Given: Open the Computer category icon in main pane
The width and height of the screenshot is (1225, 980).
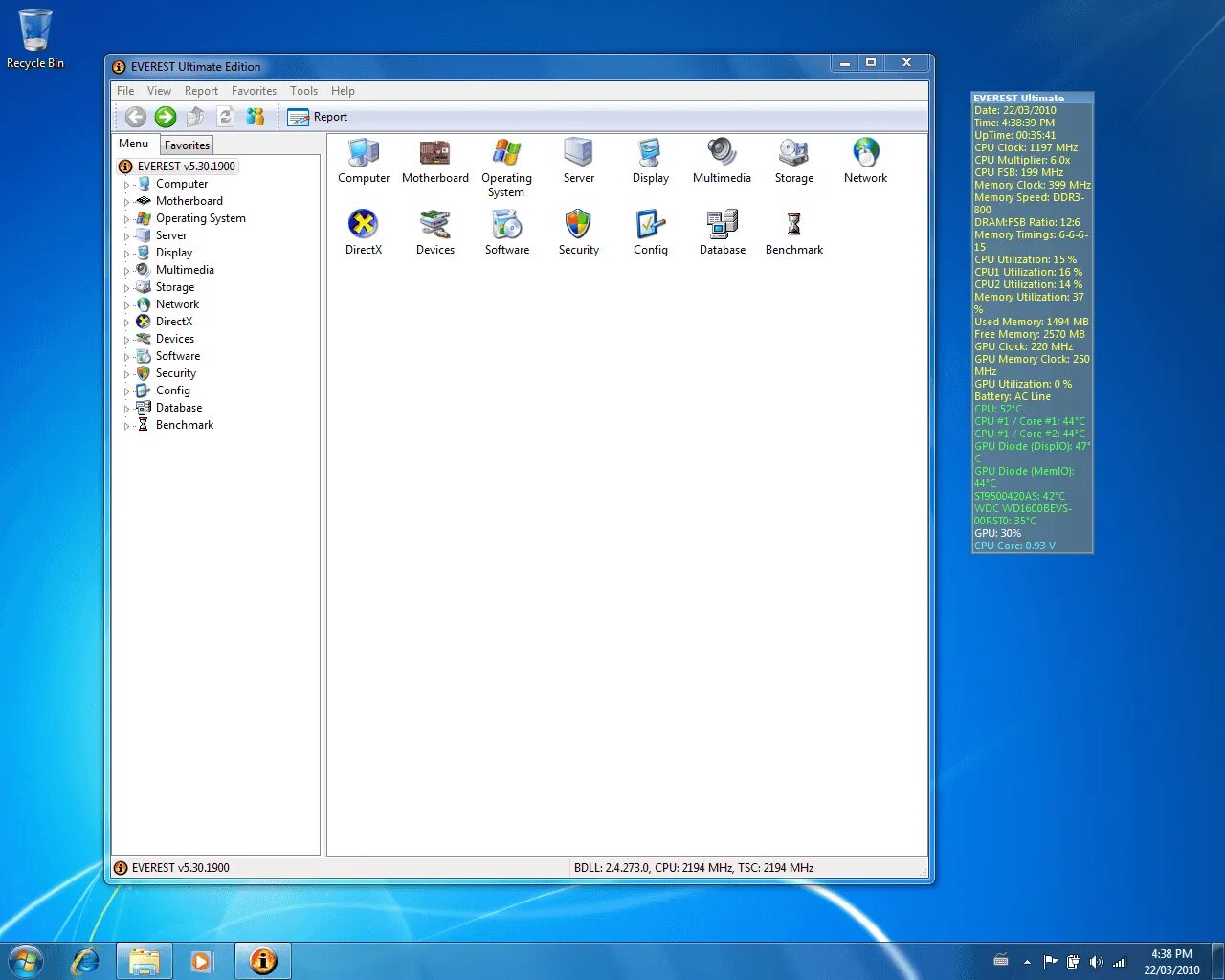Looking at the screenshot, I should [364, 161].
